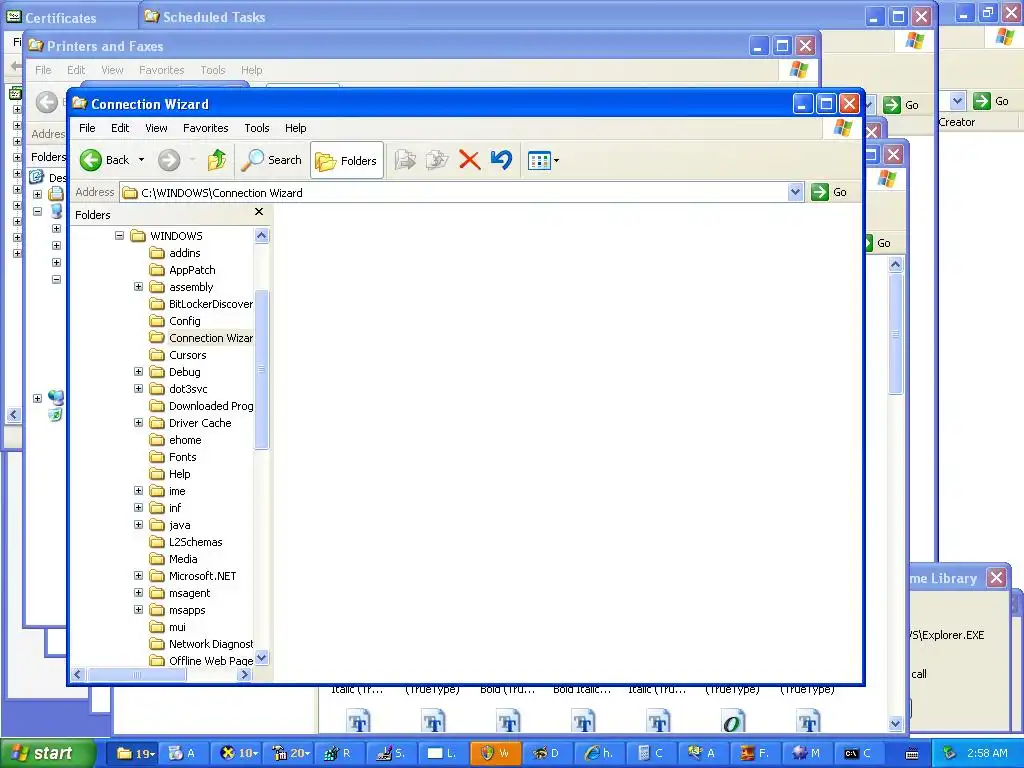Go up one folder level
The image size is (1024, 768).
(217, 160)
